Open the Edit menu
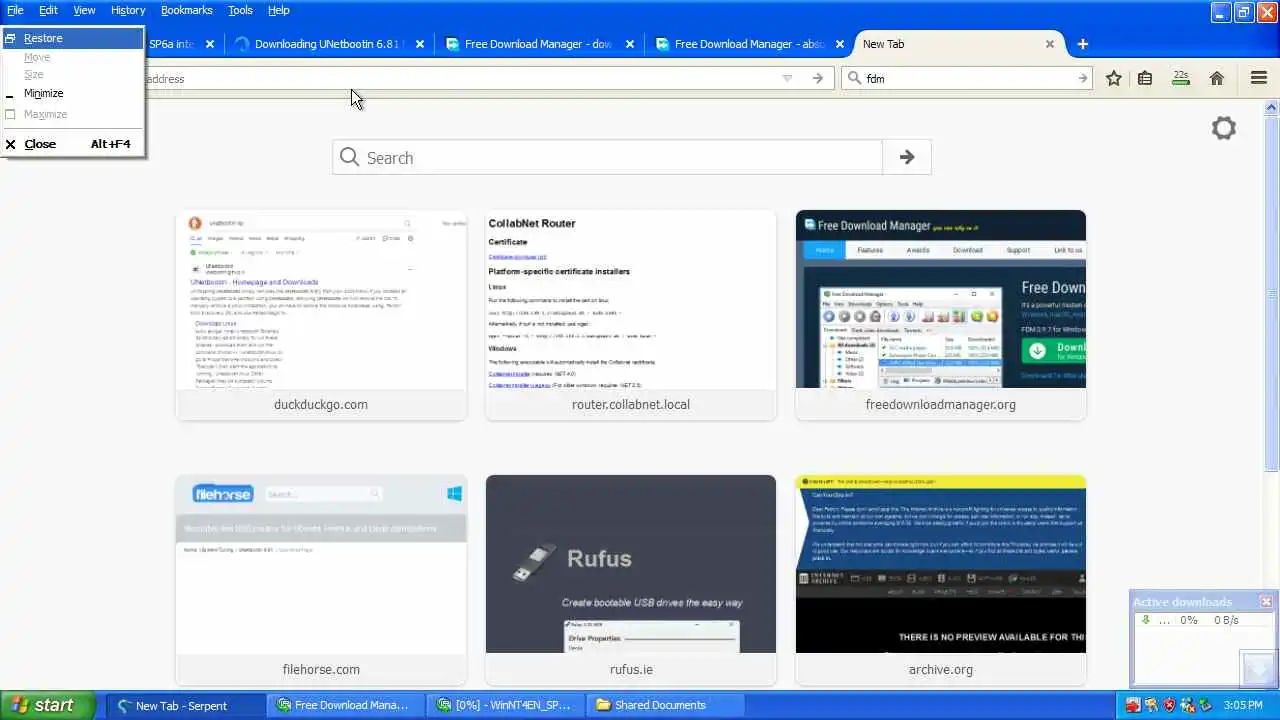 click(48, 10)
